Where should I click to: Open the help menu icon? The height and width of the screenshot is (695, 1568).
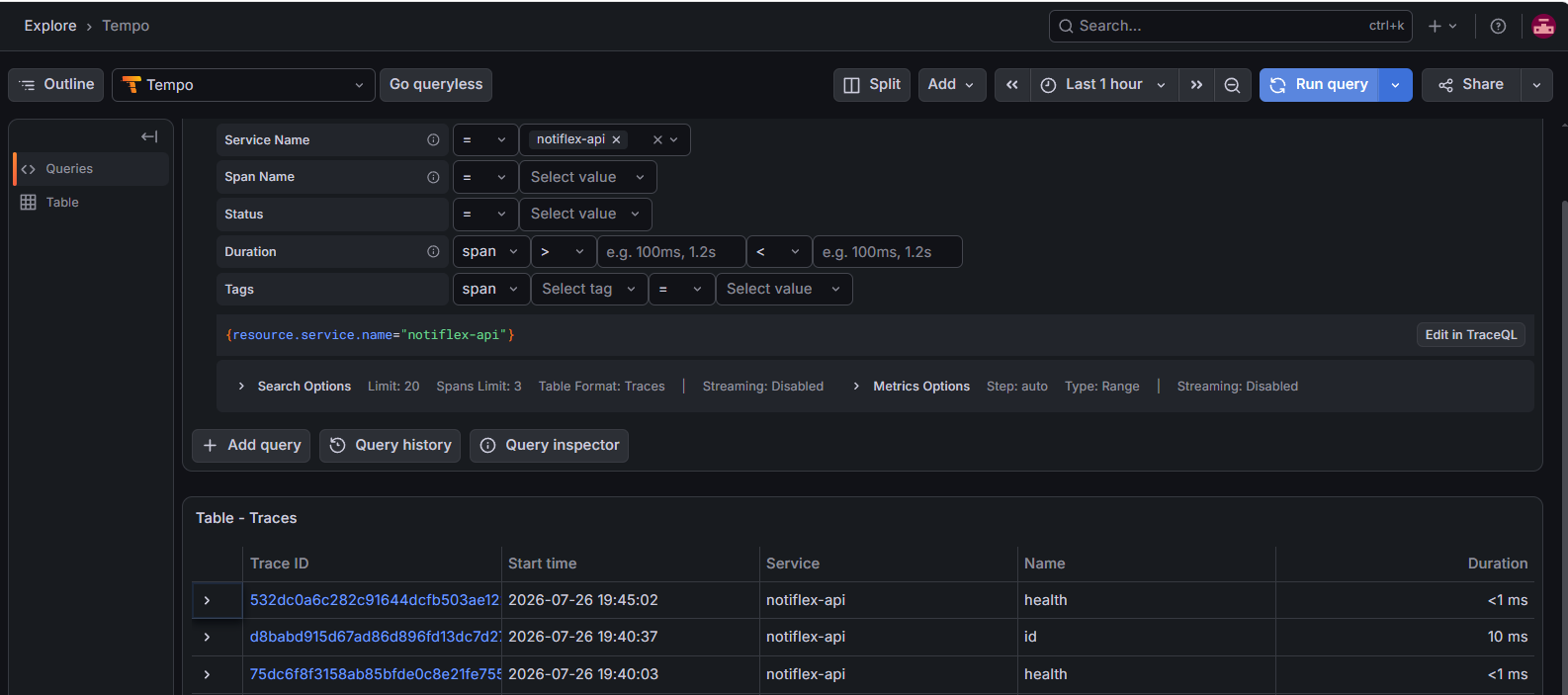pyautogui.click(x=1498, y=26)
